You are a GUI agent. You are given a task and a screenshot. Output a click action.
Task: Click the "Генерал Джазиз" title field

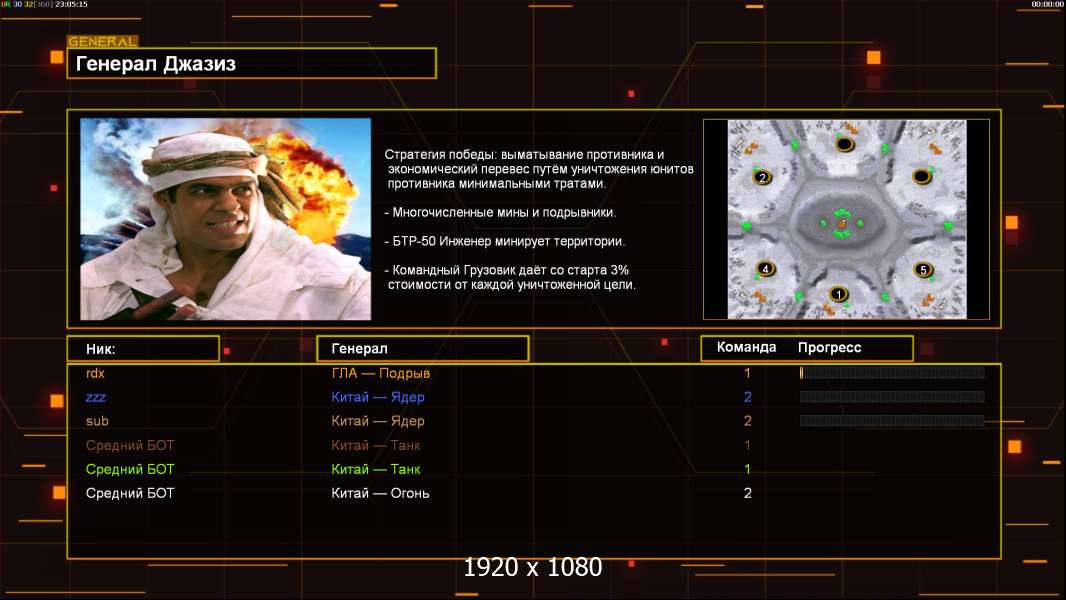[x=251, y=64]
